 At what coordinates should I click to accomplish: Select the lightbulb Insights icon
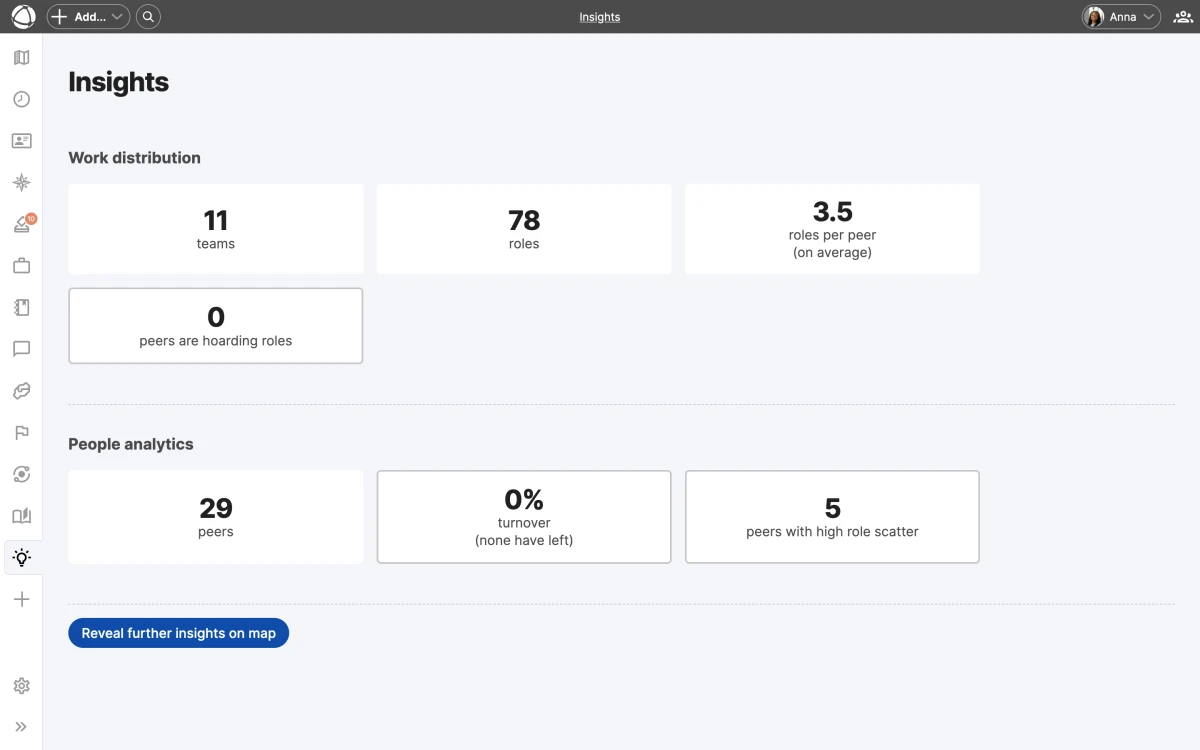[x=21, y=557]
